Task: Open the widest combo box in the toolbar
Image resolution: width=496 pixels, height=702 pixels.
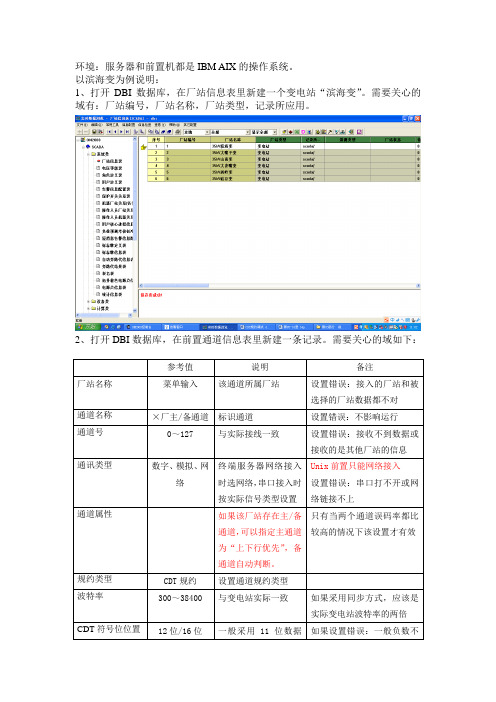Action: point(229,132)
